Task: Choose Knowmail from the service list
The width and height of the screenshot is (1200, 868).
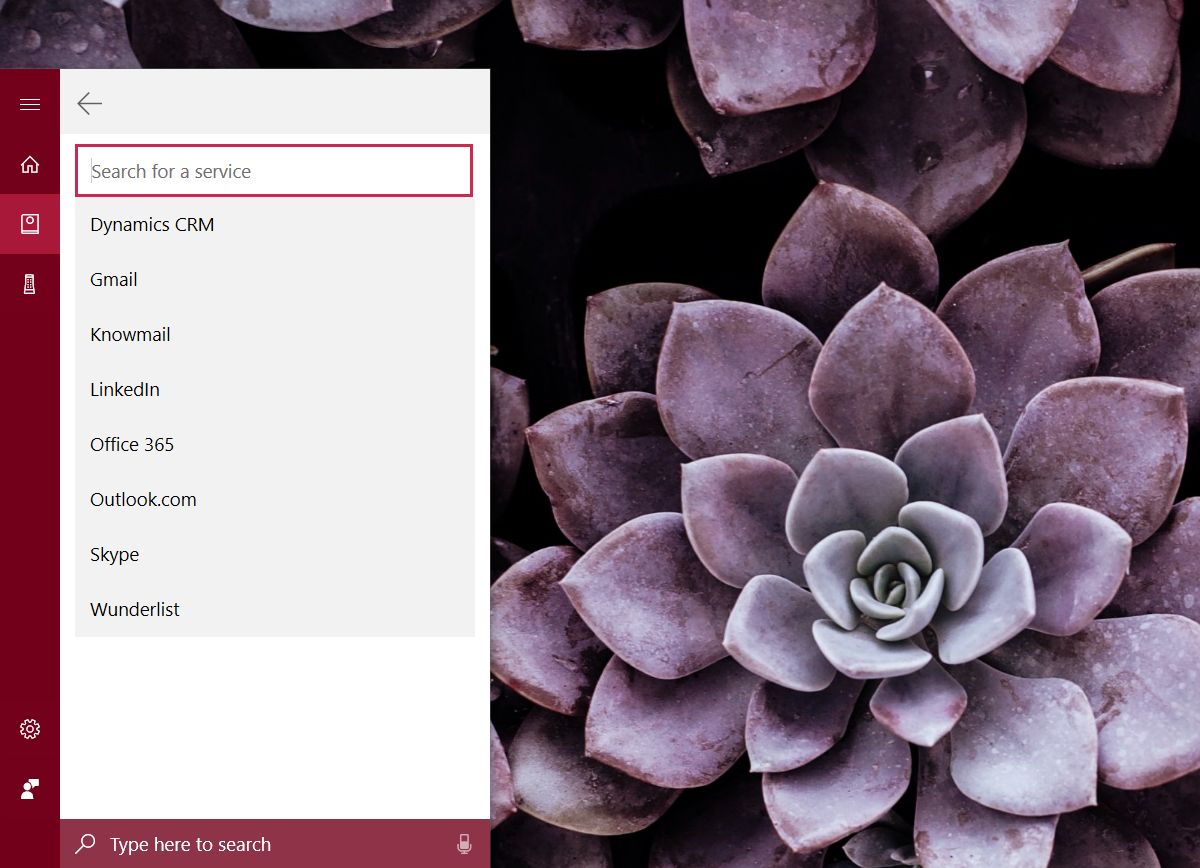Action: (275, 335)
